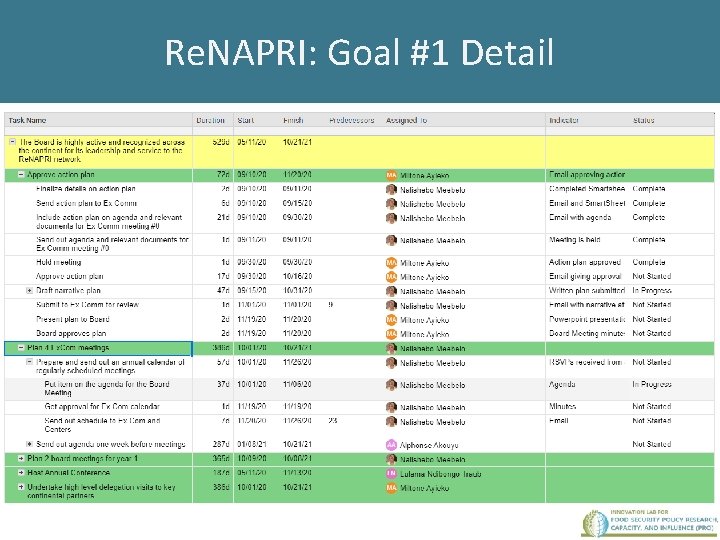Select the Indicator column header
This screenshot has width=720, height=540.
click(587, 120)
